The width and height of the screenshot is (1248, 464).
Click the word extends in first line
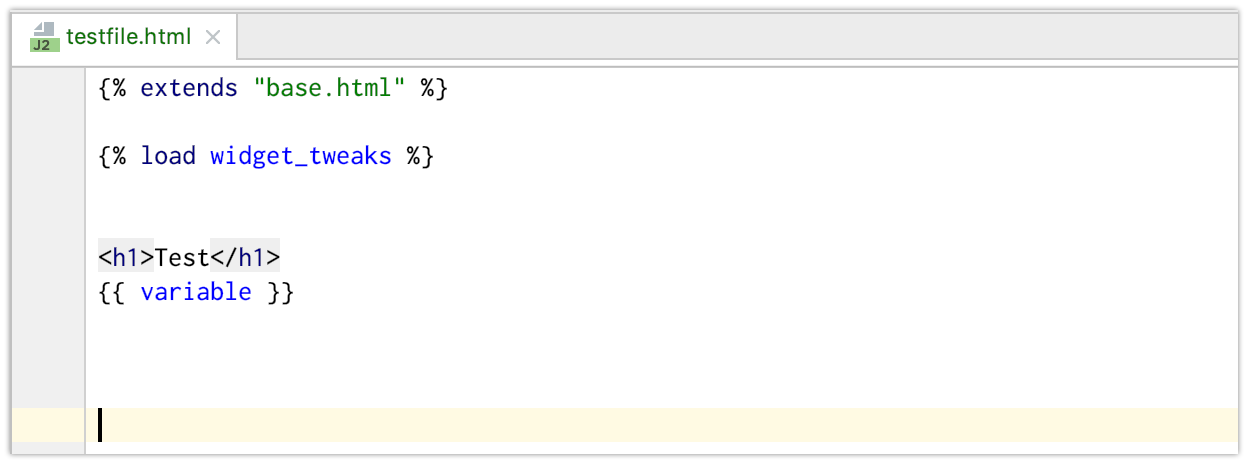(189, 88)
